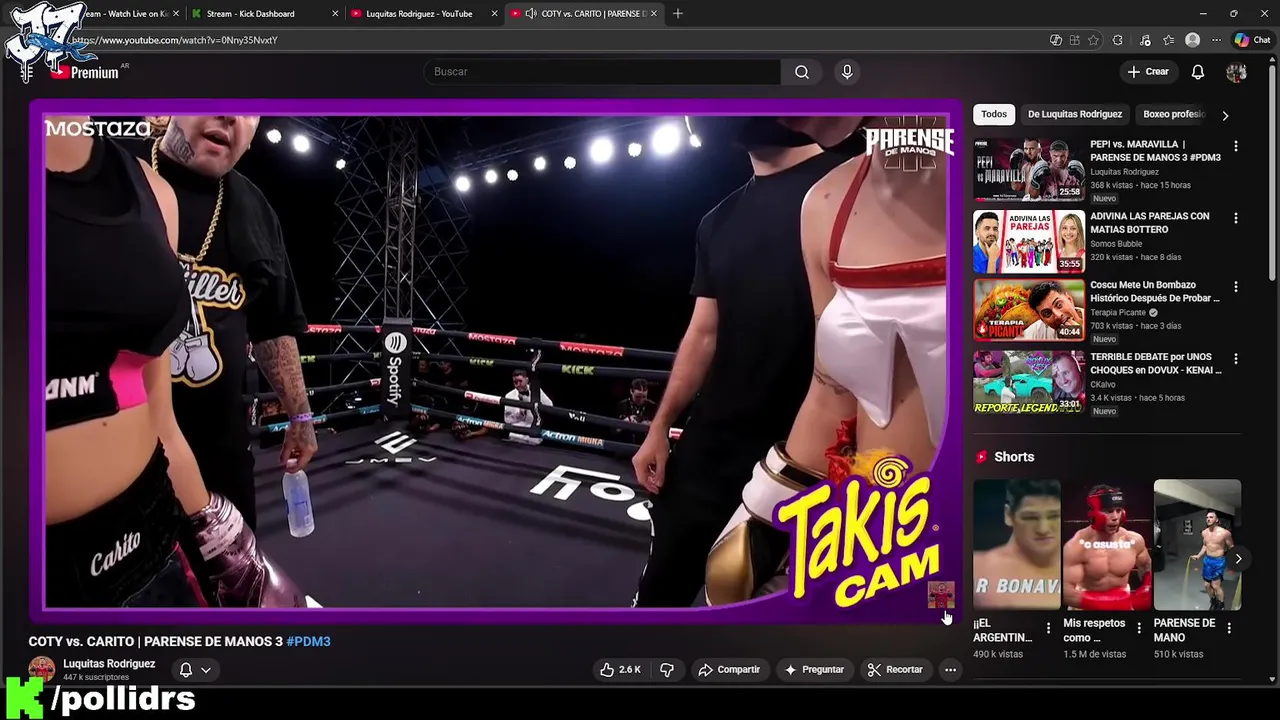The width and height of the screenshot is (1280, 720).
Task: Show more filter chips with right arrow
Action: tap(1225, 115)
